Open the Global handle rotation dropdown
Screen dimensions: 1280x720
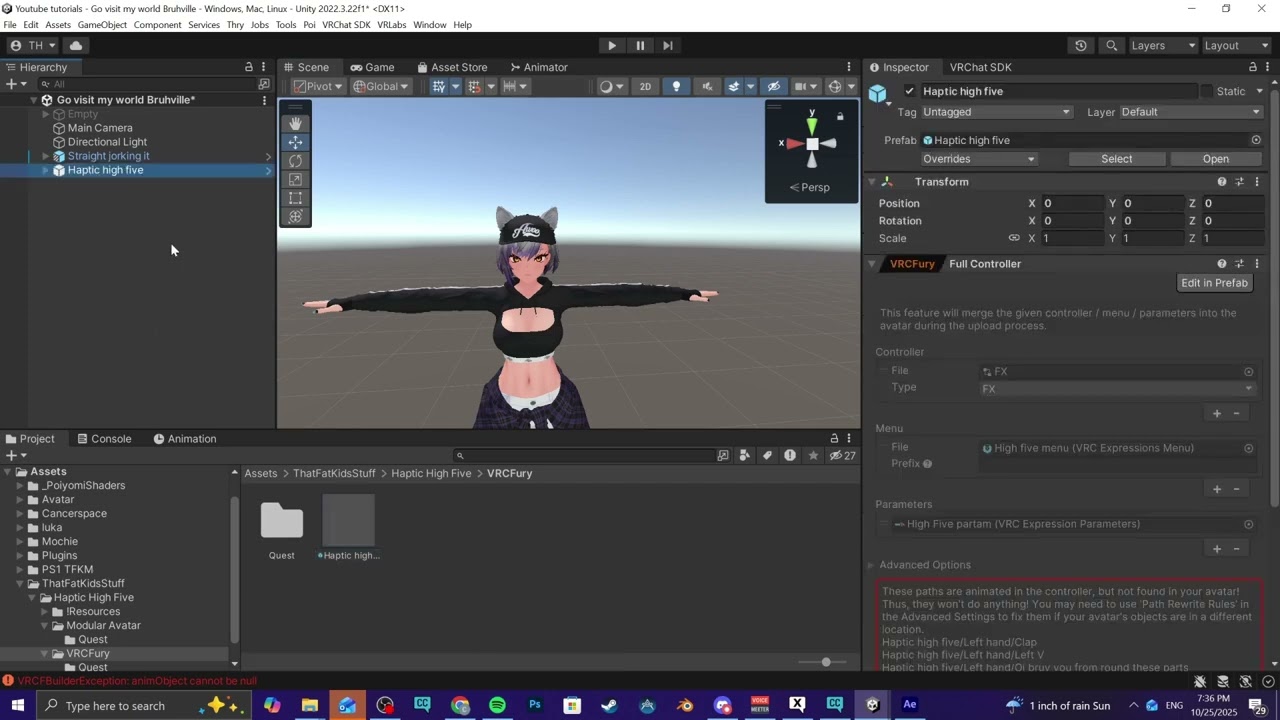(x=381, y=87)
